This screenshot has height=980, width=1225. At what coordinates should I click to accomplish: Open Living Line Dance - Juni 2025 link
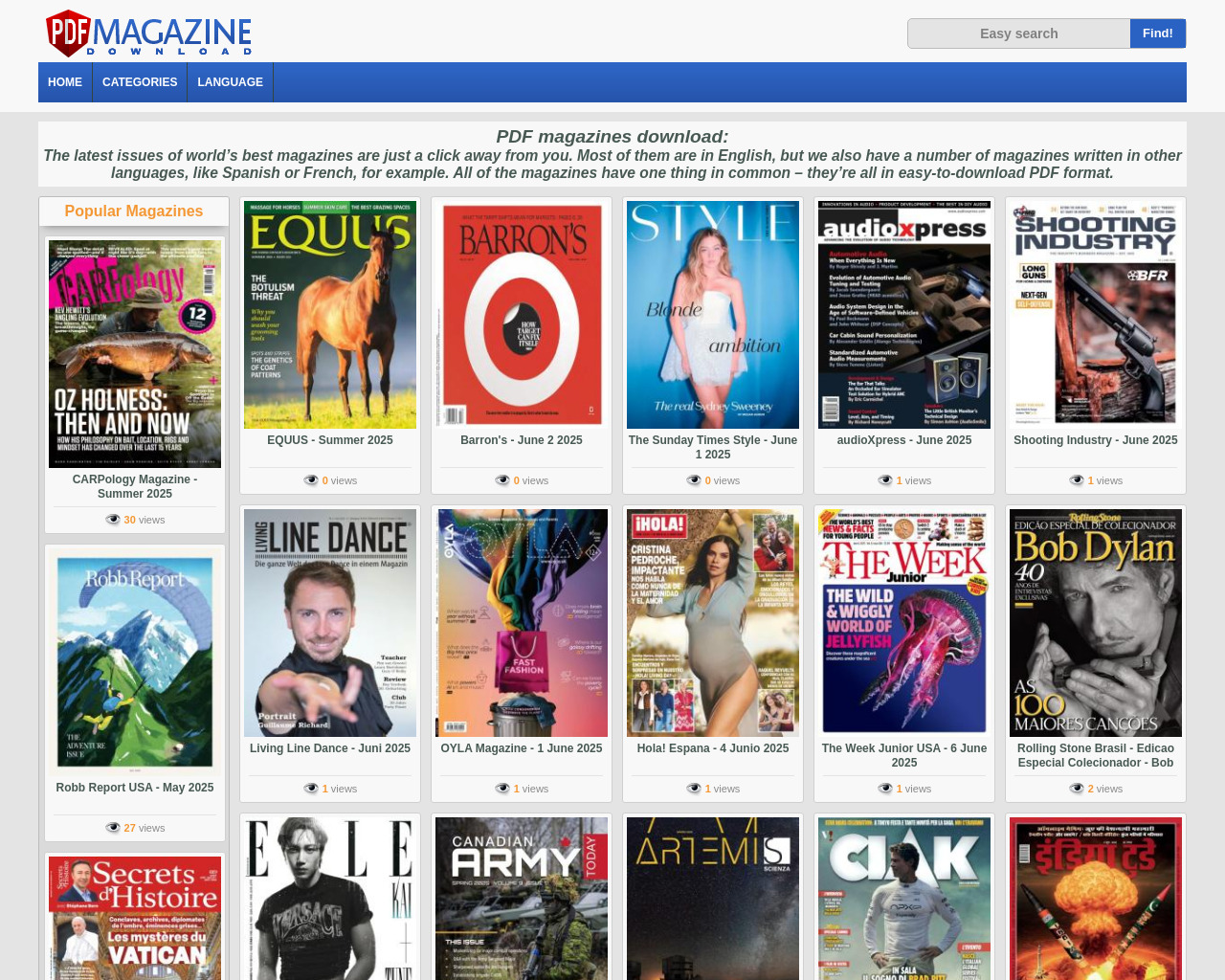tap(330, 748)
